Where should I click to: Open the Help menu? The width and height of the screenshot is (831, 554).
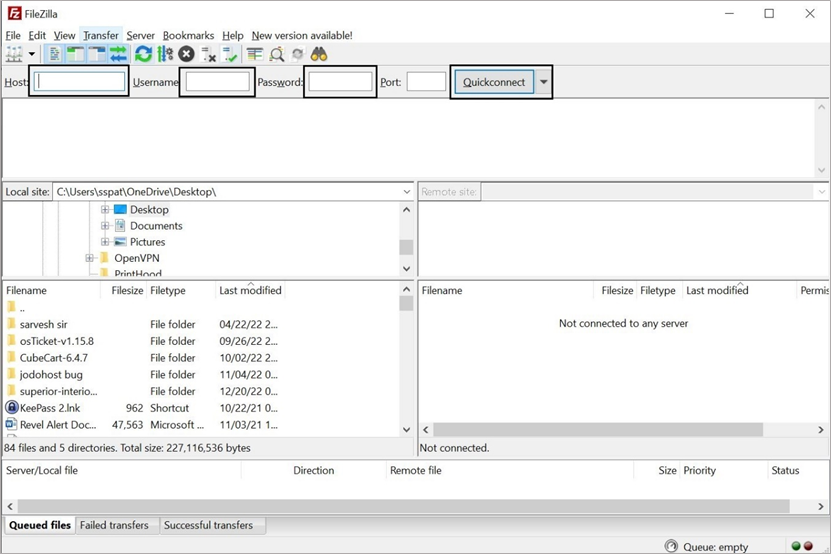click(233, 36)
